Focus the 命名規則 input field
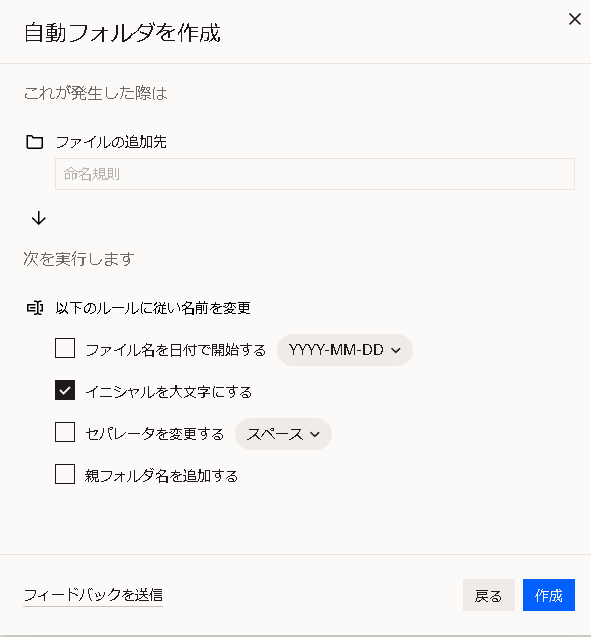The height and width of the screenshot is (637, 591). pos(315,174)
